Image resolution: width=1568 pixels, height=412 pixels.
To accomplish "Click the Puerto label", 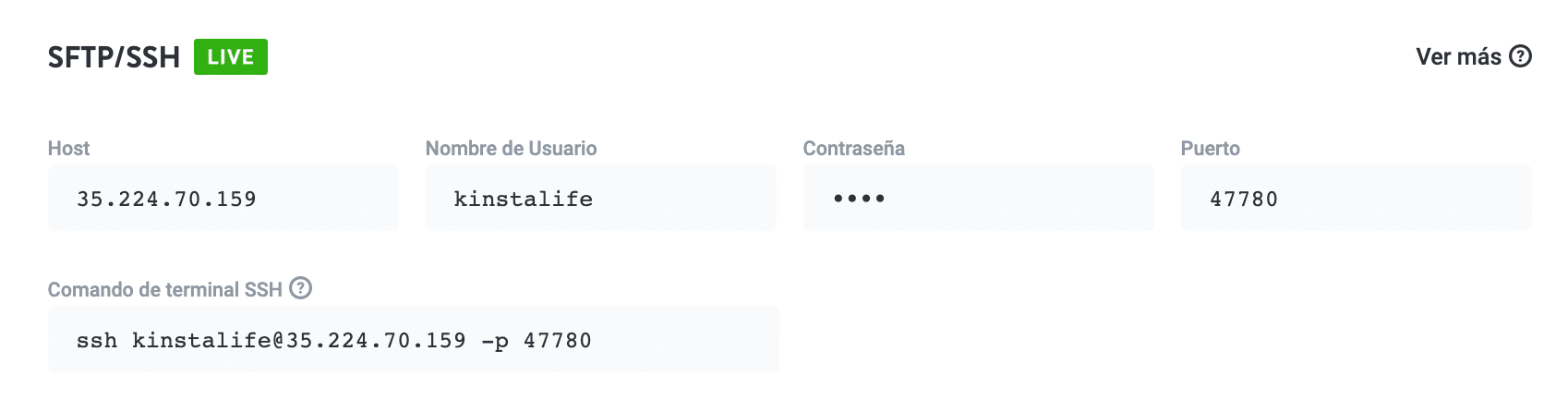I will 1210,149.
